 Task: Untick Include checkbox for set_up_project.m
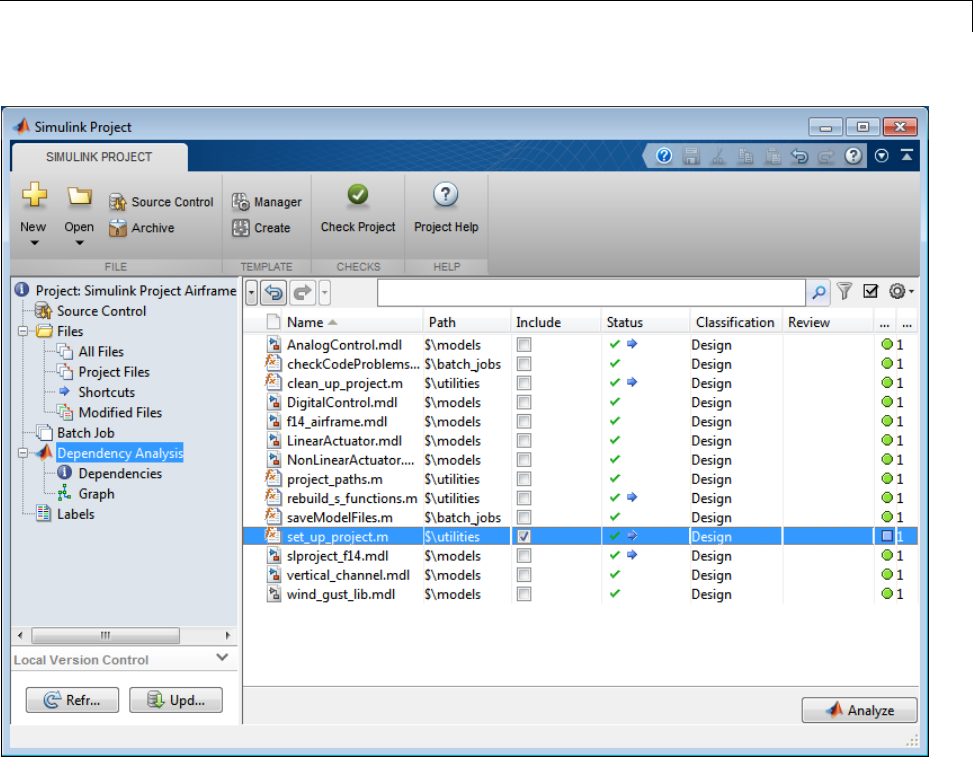point(524,536)
